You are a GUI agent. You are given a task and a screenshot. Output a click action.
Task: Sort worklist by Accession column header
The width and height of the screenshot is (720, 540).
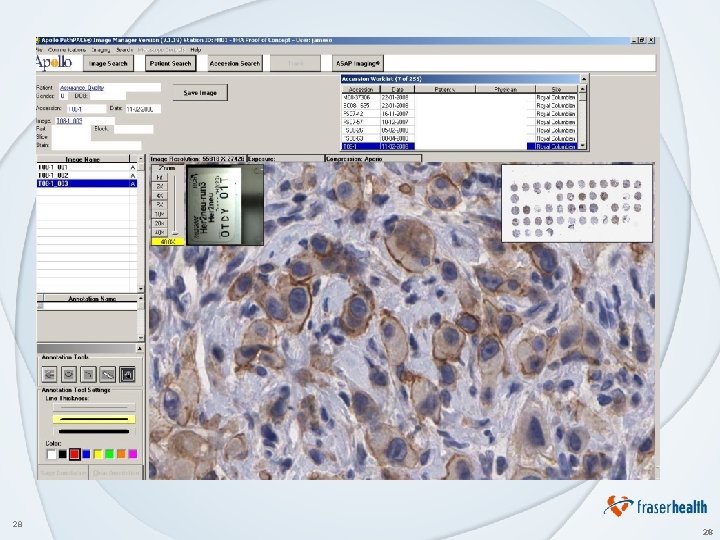tap(360, 90)
